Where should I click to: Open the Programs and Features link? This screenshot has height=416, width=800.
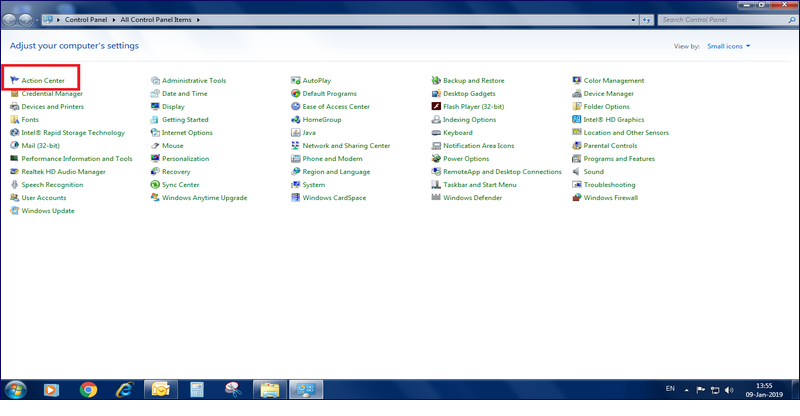pyautogui.click(x=619, y=158)
